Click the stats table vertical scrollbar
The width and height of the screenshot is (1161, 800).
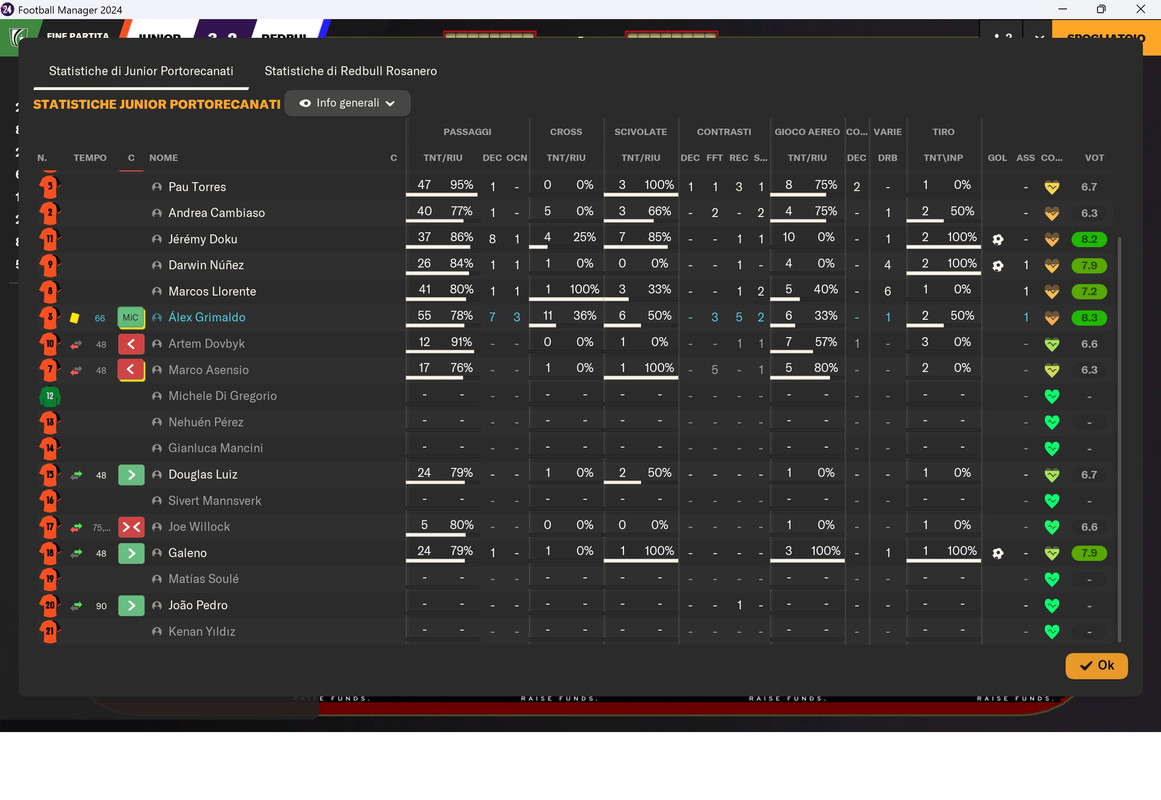click(x=1119, y=439)
